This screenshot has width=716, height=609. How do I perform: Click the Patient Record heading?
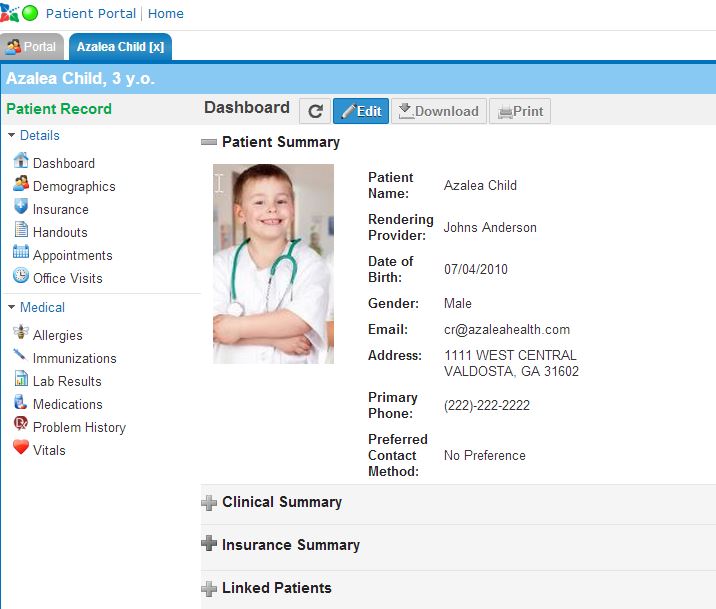[x=59, y=109]
